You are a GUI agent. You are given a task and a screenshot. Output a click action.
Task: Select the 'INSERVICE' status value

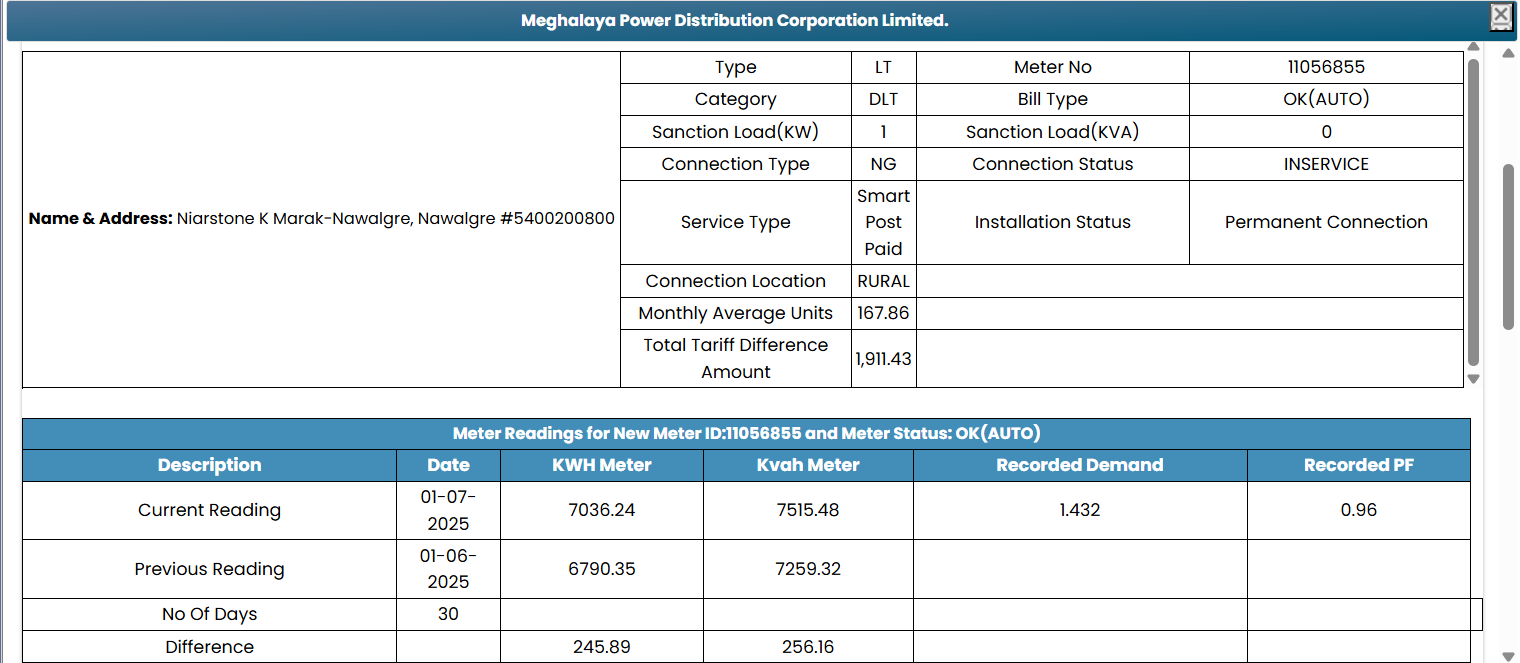(x=1326, y=165)
